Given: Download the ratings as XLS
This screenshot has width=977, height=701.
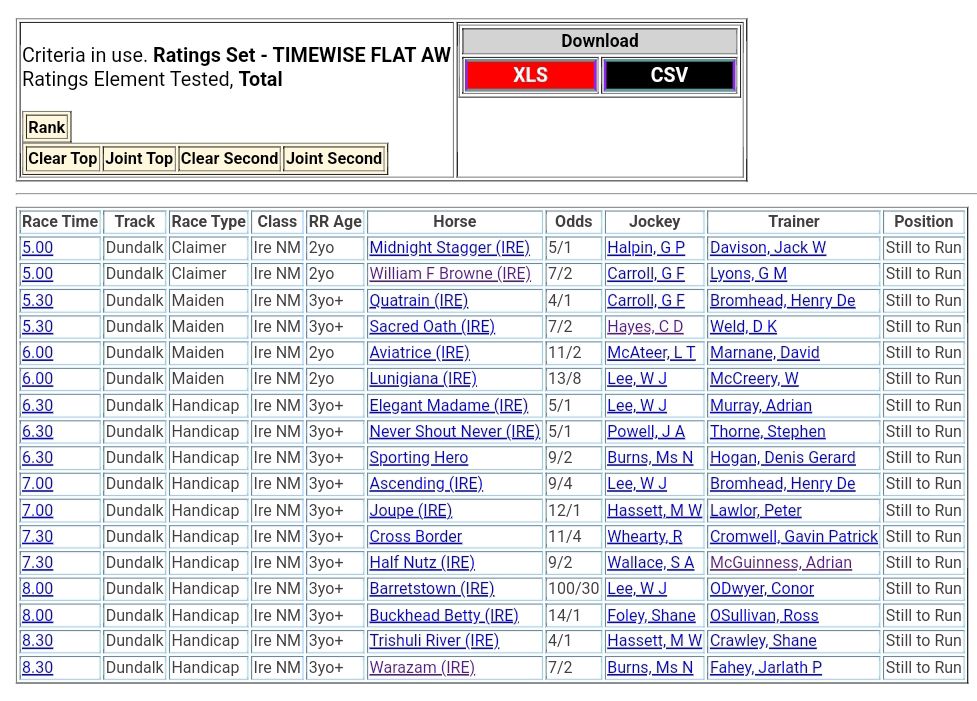Looking at the screenshot, I should point(530,76).
